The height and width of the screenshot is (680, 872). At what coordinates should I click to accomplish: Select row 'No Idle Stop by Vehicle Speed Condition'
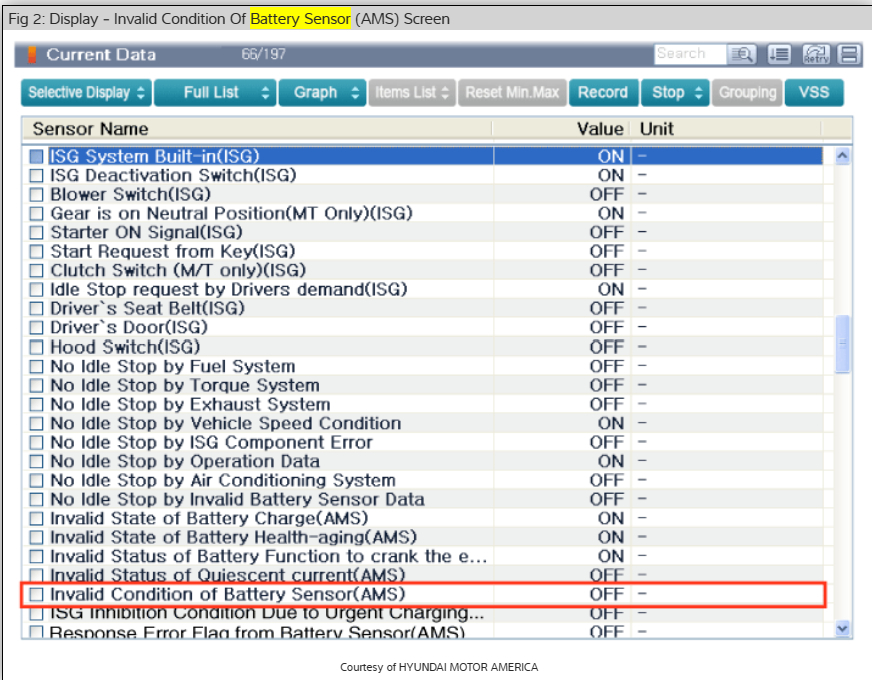coord(423,423)
